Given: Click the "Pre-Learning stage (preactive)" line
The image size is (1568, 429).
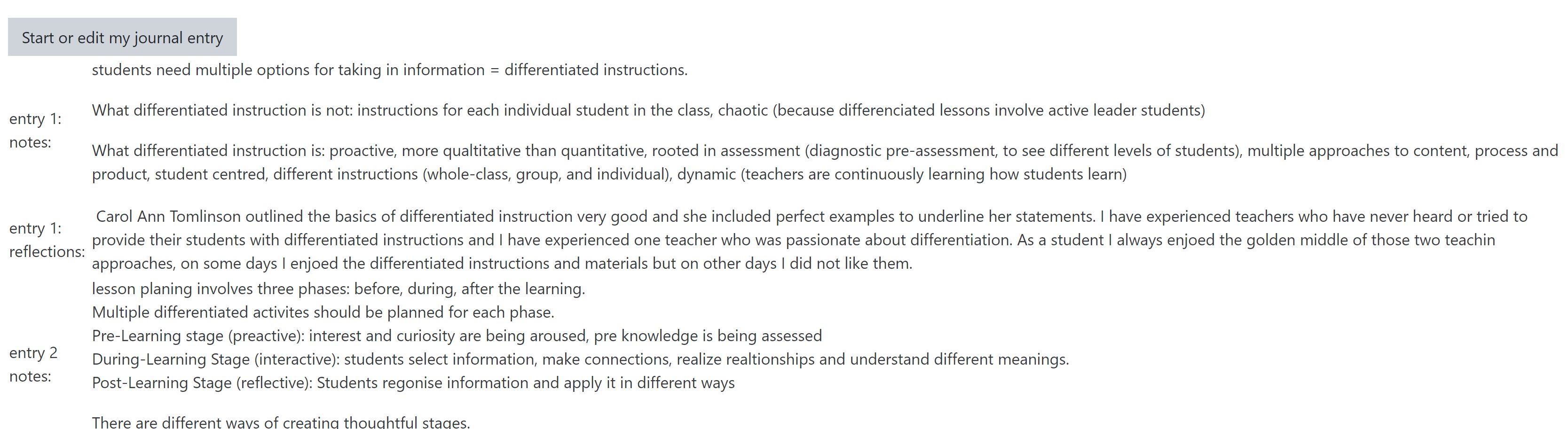Looking at the screenshot, I should (x=457, y=336).
